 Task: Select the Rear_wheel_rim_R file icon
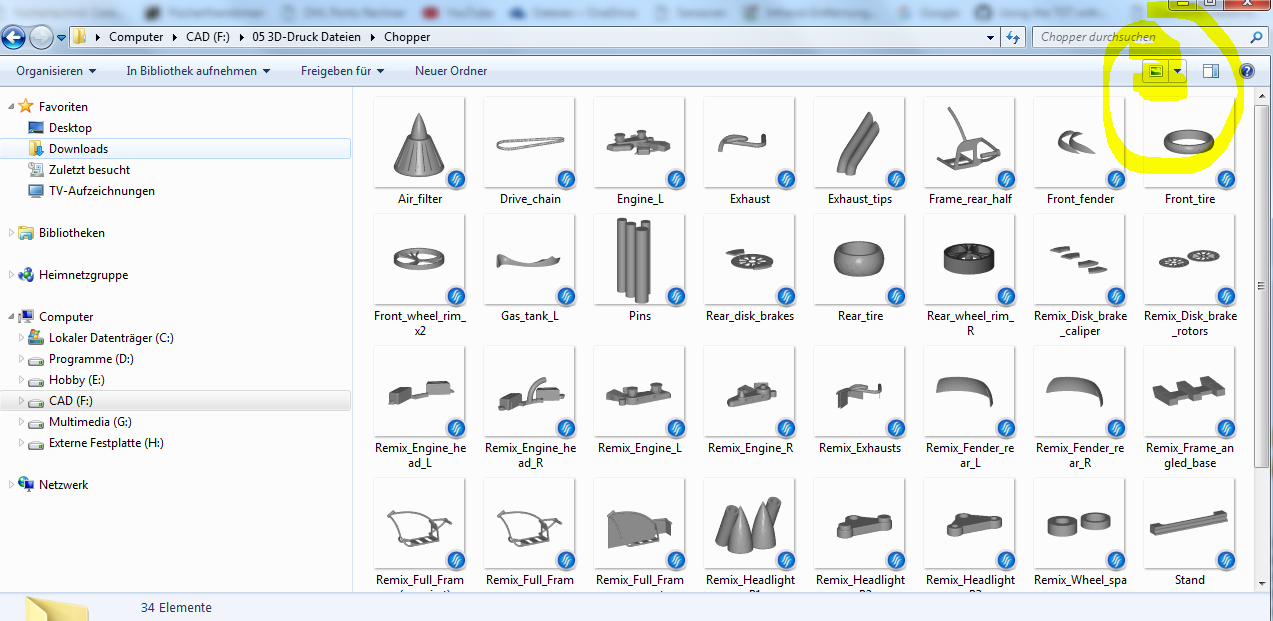coord(969,260)
